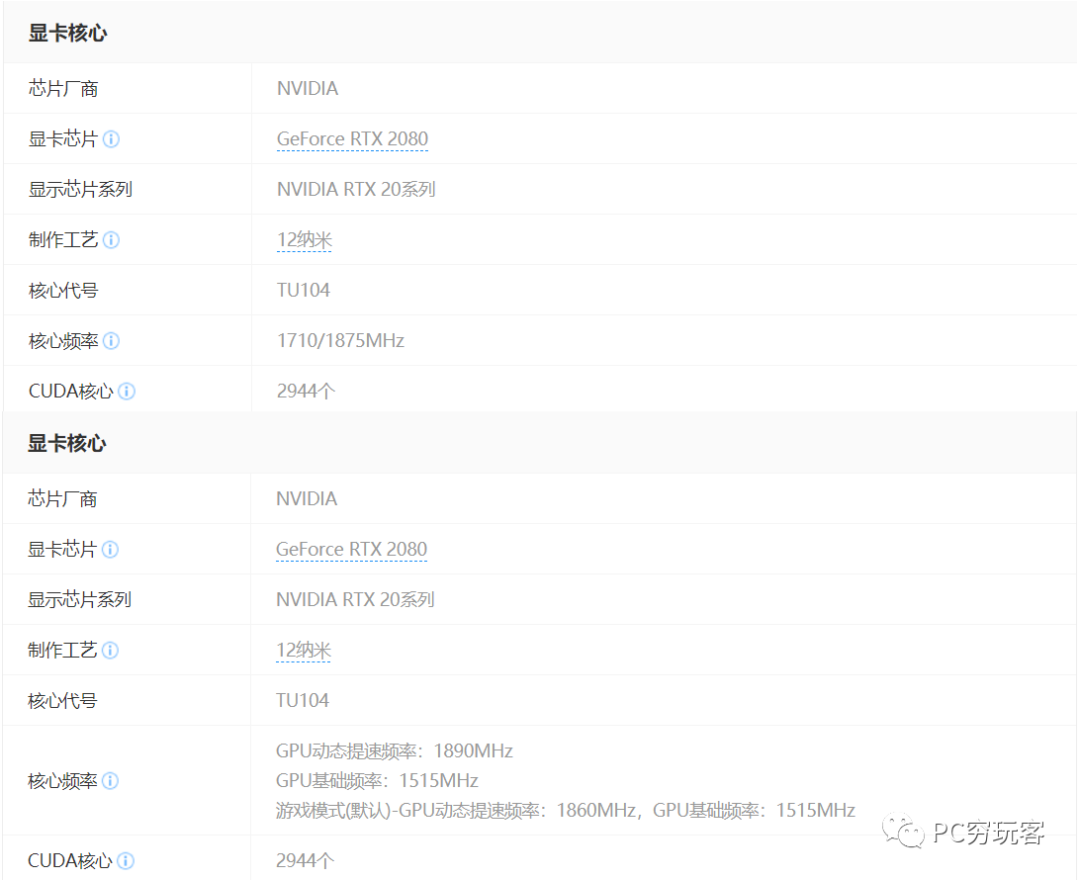Screen dimensions: 1080x880
Task: Click info icon beside 制作工艺 in upper table
Action: coord(111,240)
